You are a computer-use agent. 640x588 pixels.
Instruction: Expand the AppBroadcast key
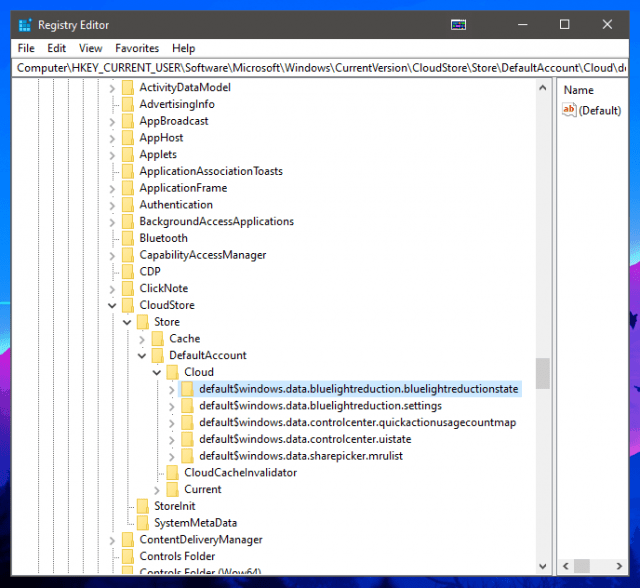coord(112,121)
